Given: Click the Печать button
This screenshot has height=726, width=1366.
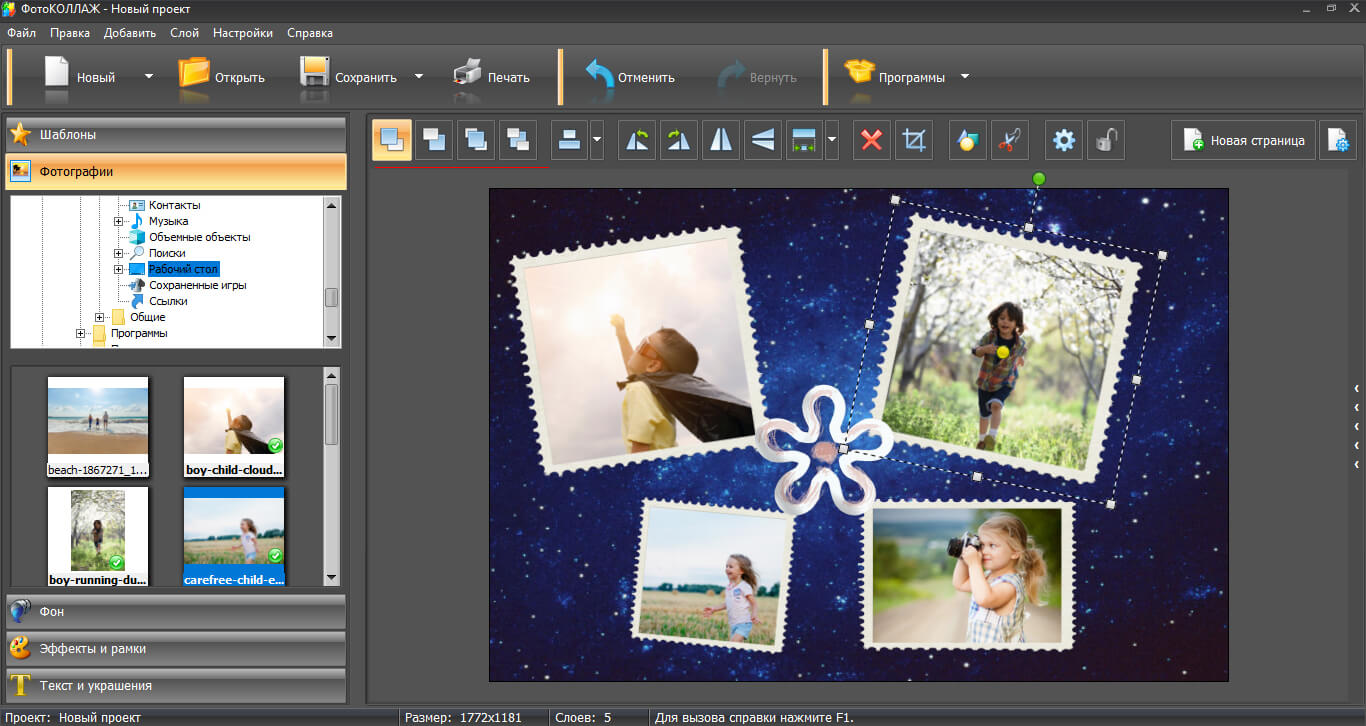Looking at the screenshot, I should point(492,77).
